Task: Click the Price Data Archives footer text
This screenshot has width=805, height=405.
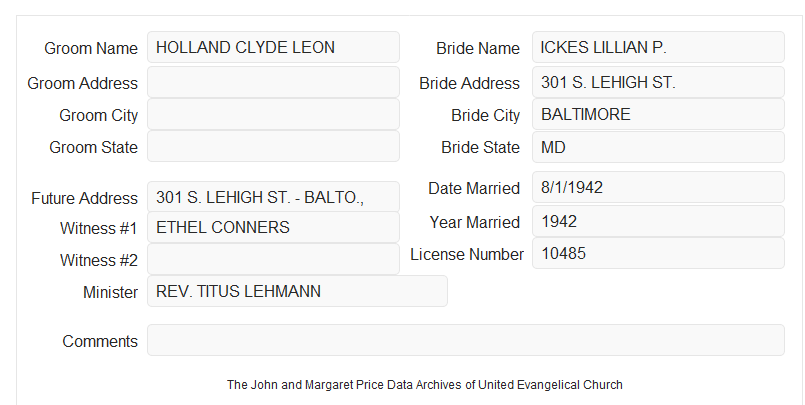Action: pyautogui.click(x=425, y=385)
